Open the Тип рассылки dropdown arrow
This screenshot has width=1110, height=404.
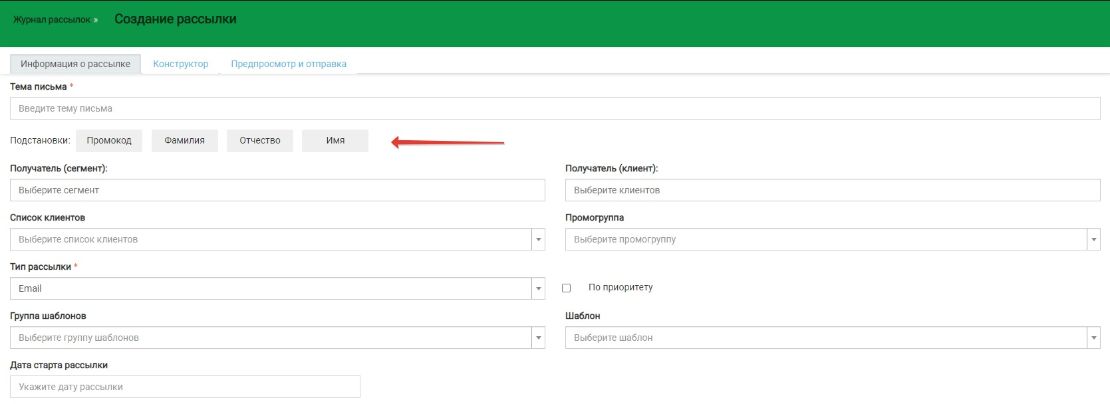tap(538, 289)
